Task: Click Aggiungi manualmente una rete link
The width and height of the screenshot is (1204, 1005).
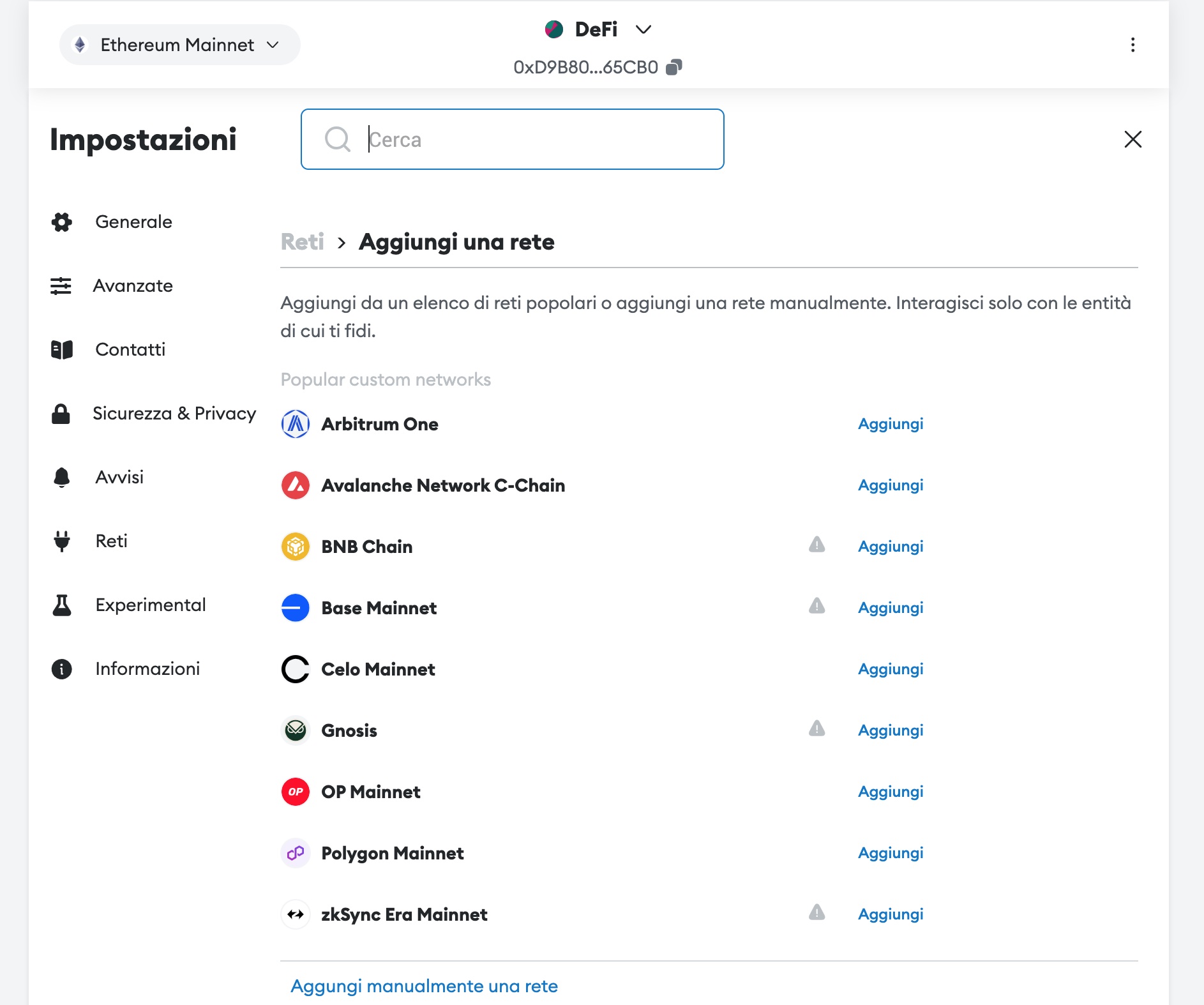Action: coord(424,986)
